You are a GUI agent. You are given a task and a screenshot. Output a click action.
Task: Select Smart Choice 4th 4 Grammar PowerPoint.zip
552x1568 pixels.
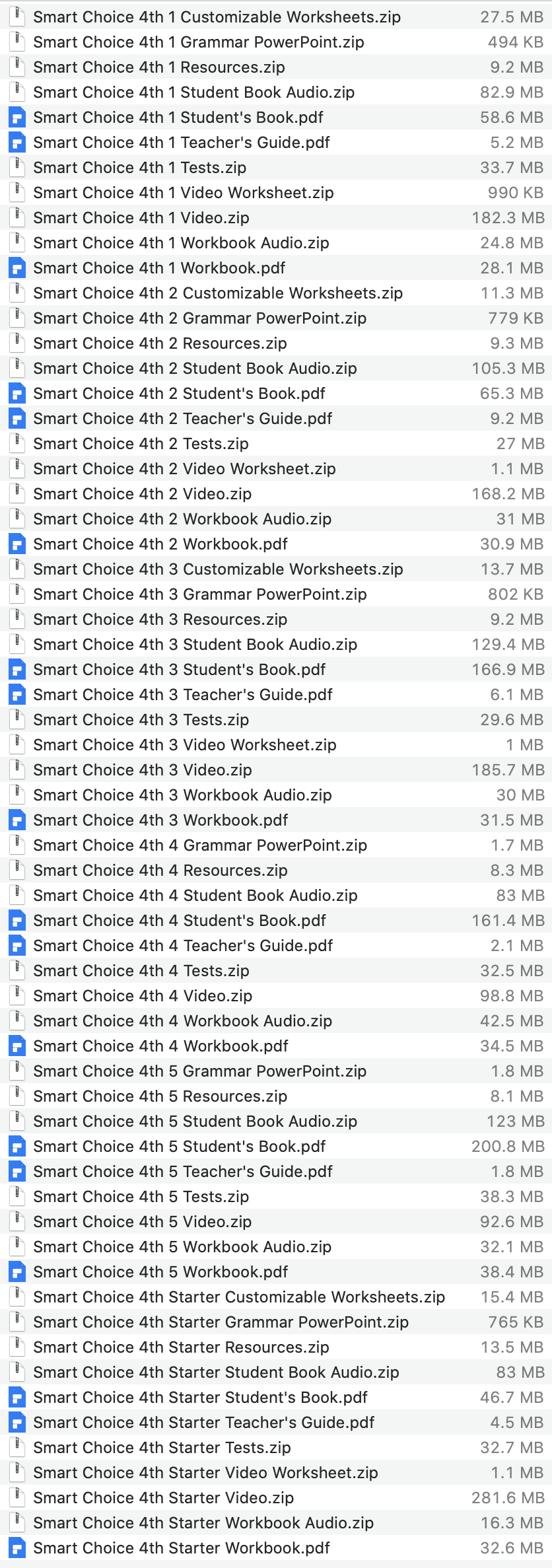(200, 845)
